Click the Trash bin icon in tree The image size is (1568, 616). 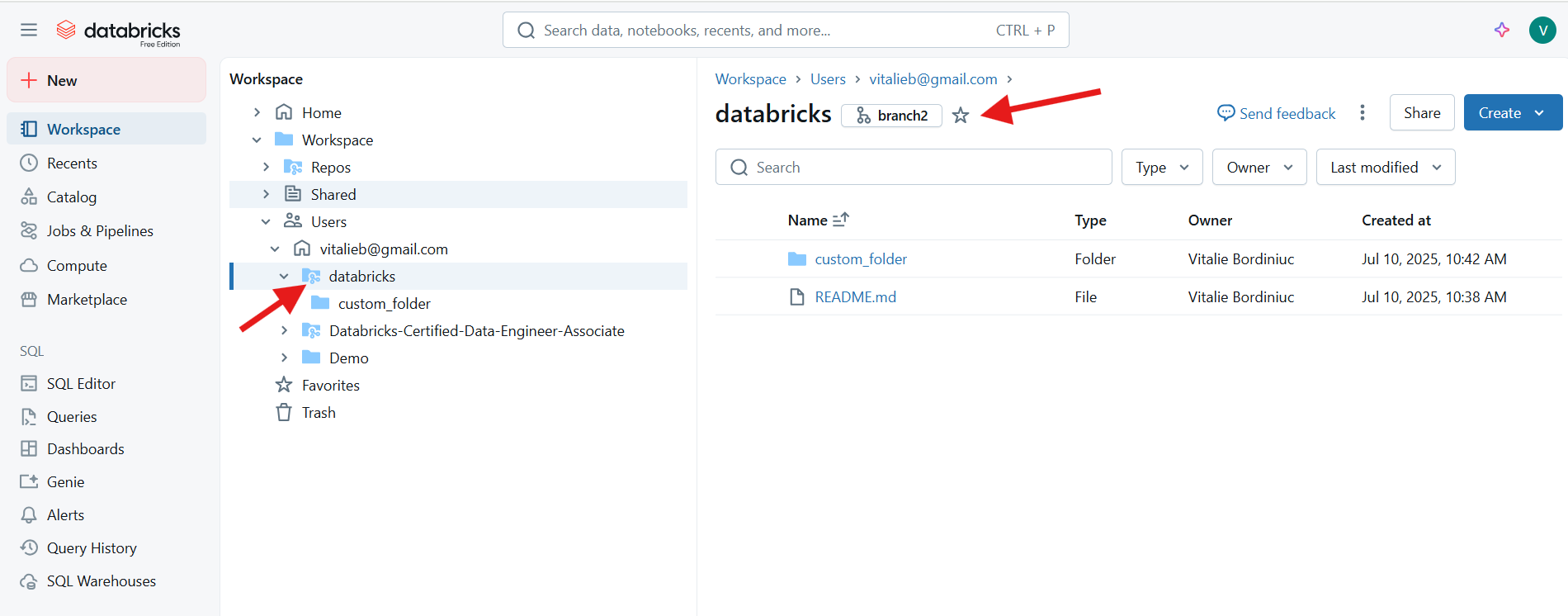tap(284, 412)
